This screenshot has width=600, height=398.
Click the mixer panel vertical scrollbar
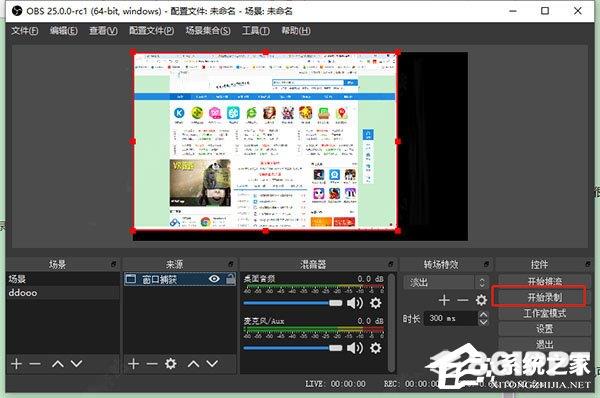coord(391,322)
